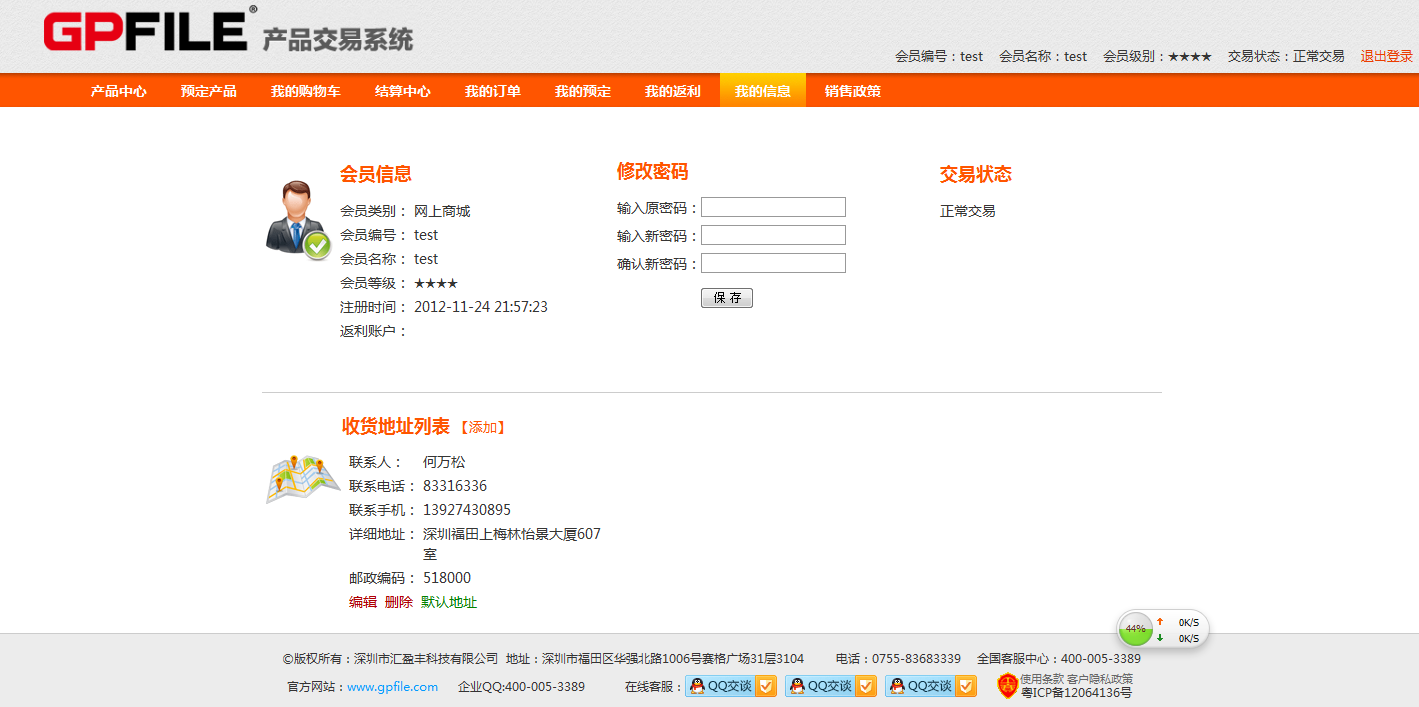1419x707 pixels.
Task: Open the second QQ交谈 chat button
Action: point(830,686)
